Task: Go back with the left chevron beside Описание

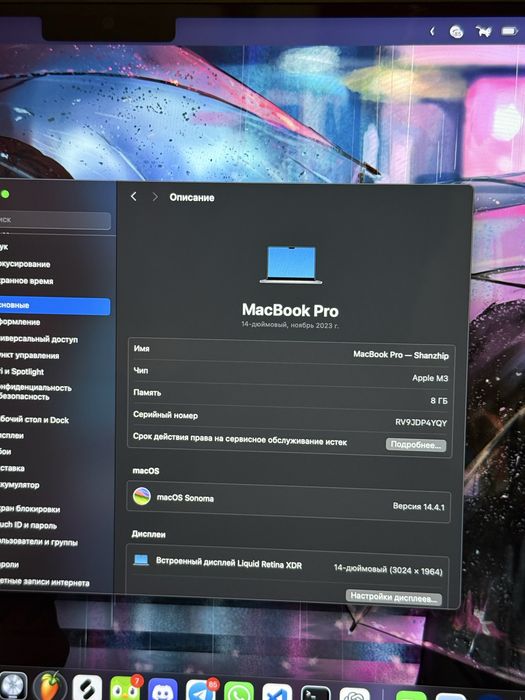Action: click(133, 196)
